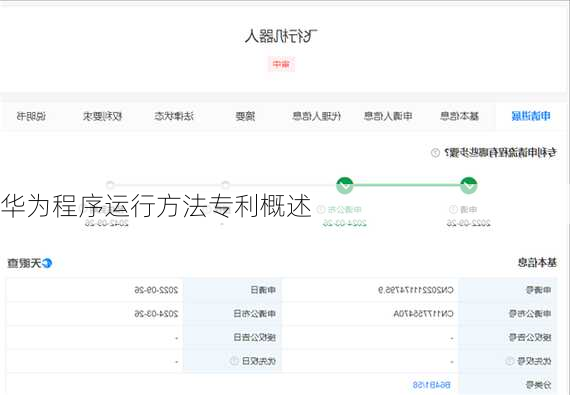Click the help icon next to 优先权日
This screenshot has height=395, width=570.
click(x=234, y=361)
